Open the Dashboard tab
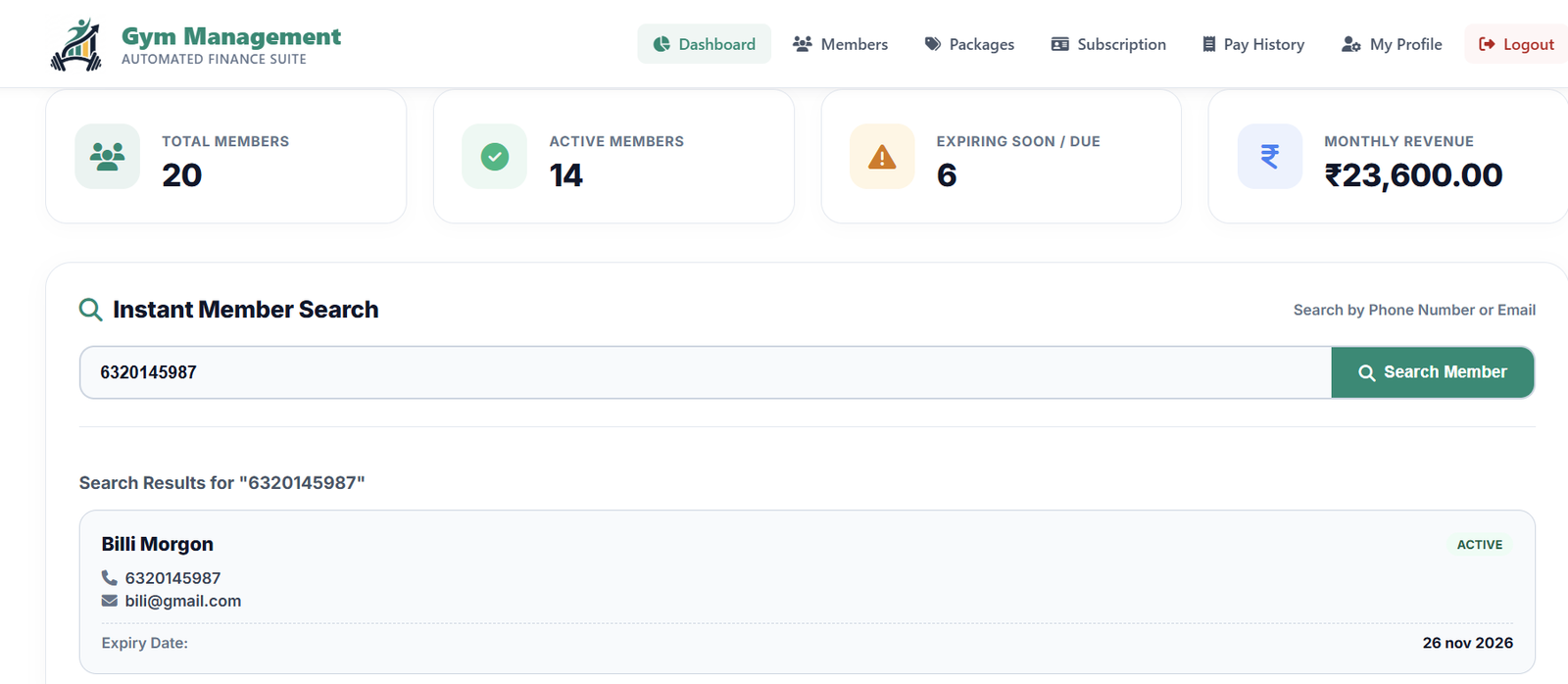1568x684 pixels. pos(705,44)
